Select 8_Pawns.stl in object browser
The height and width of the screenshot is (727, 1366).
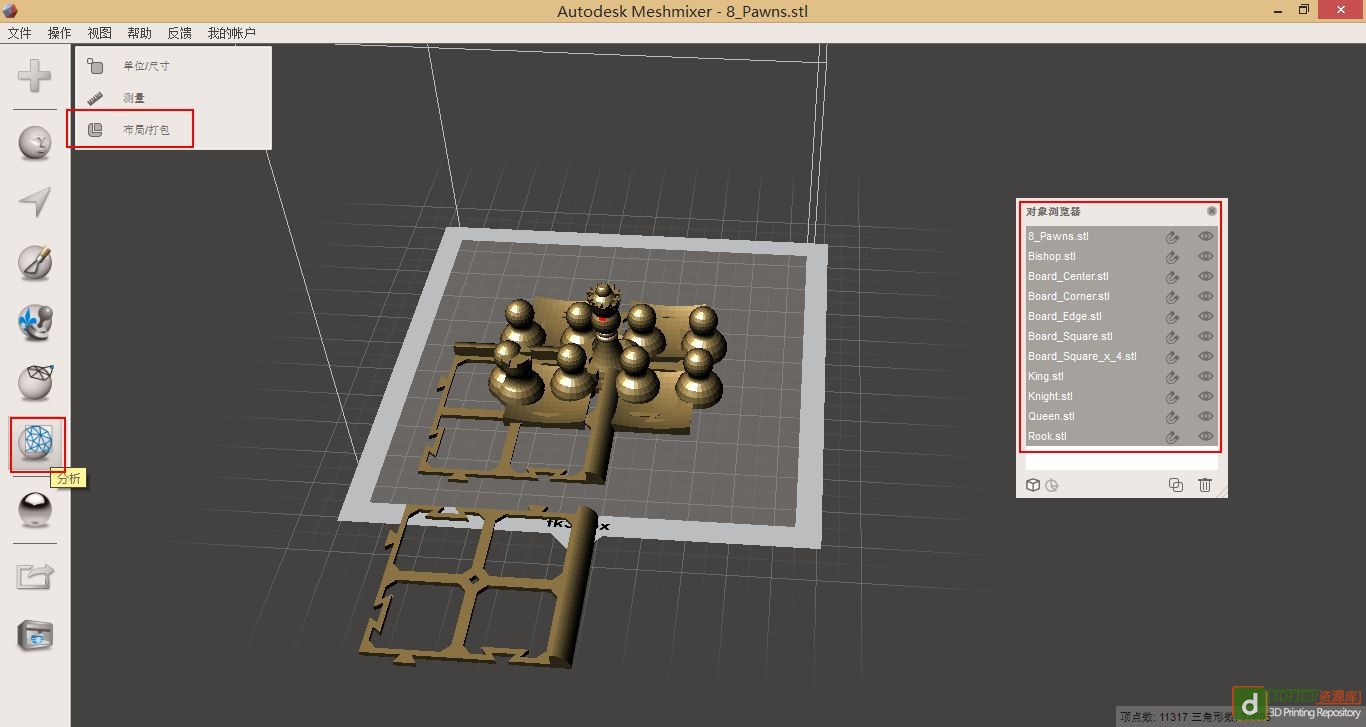pos(1121,236)
